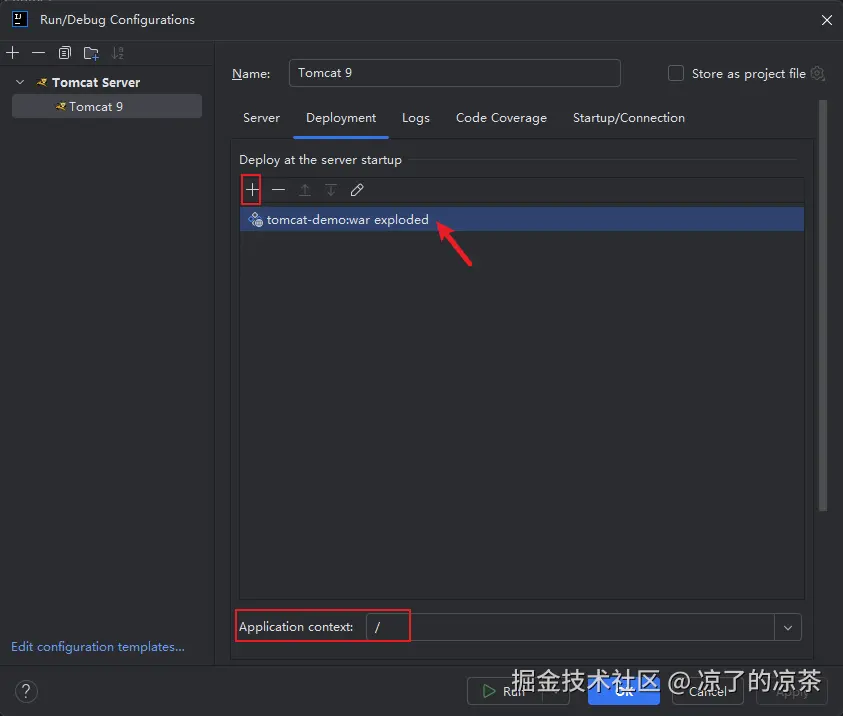The image size is (843, 716).
Task: Add a new run configuration
Action: coord(12,53)
